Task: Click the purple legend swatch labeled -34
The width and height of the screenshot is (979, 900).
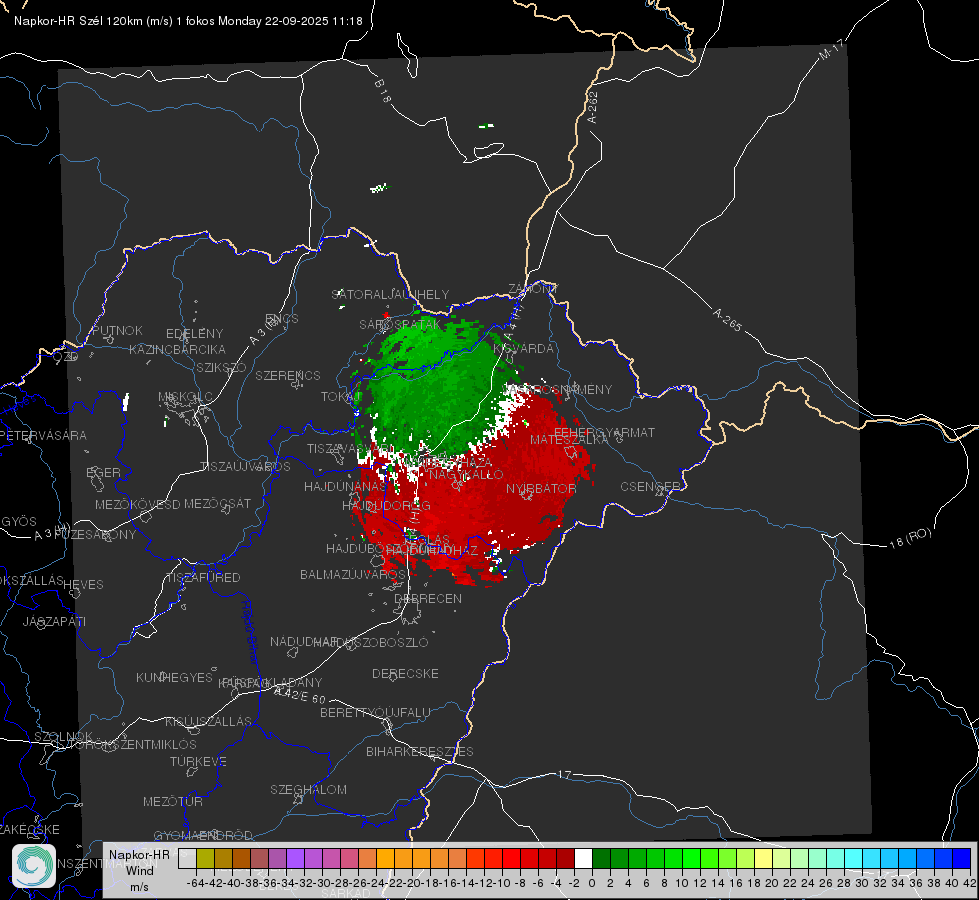Action: 295,859
